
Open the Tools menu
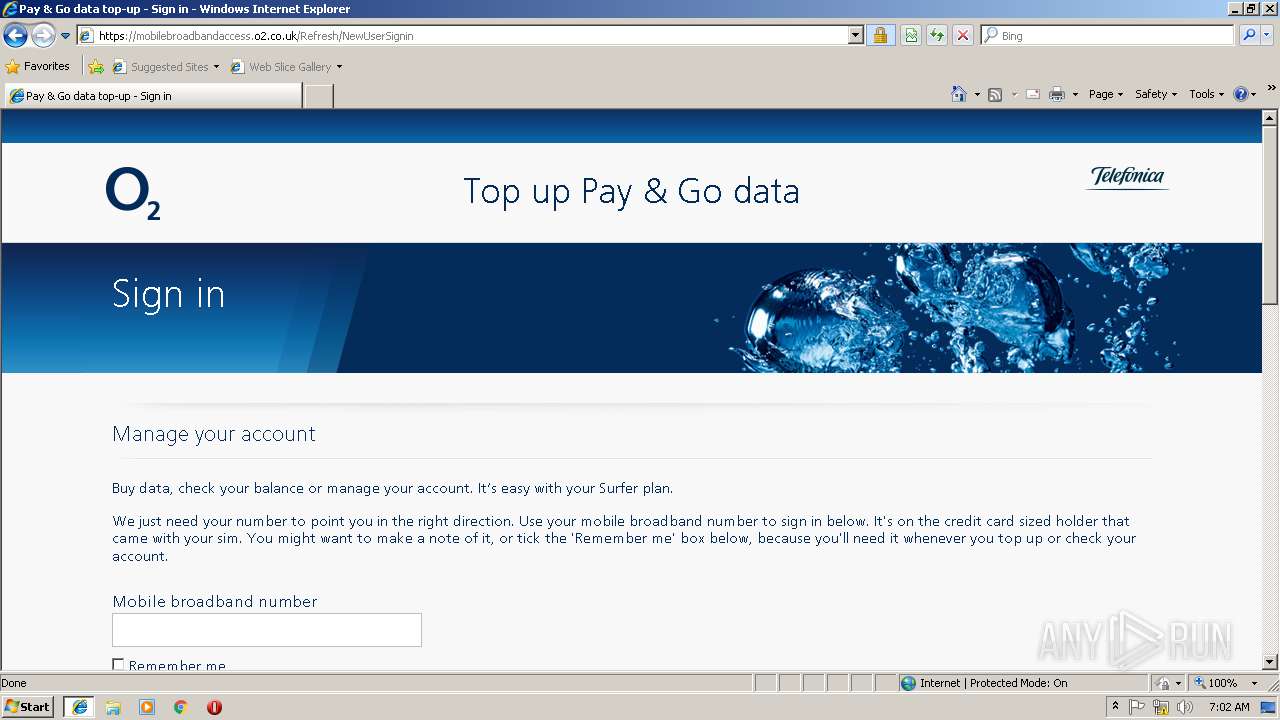(x=1206, y=94)
